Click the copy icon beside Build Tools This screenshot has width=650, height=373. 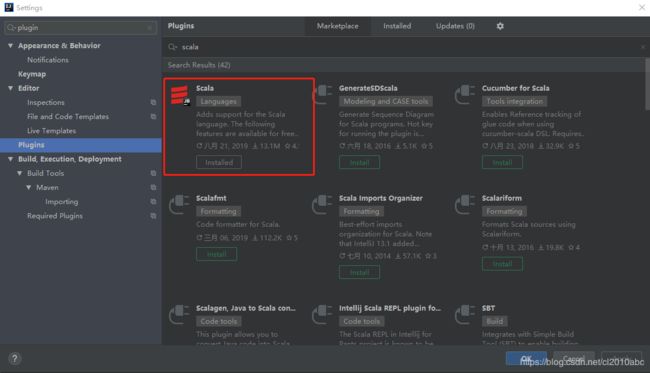[153, 173]
